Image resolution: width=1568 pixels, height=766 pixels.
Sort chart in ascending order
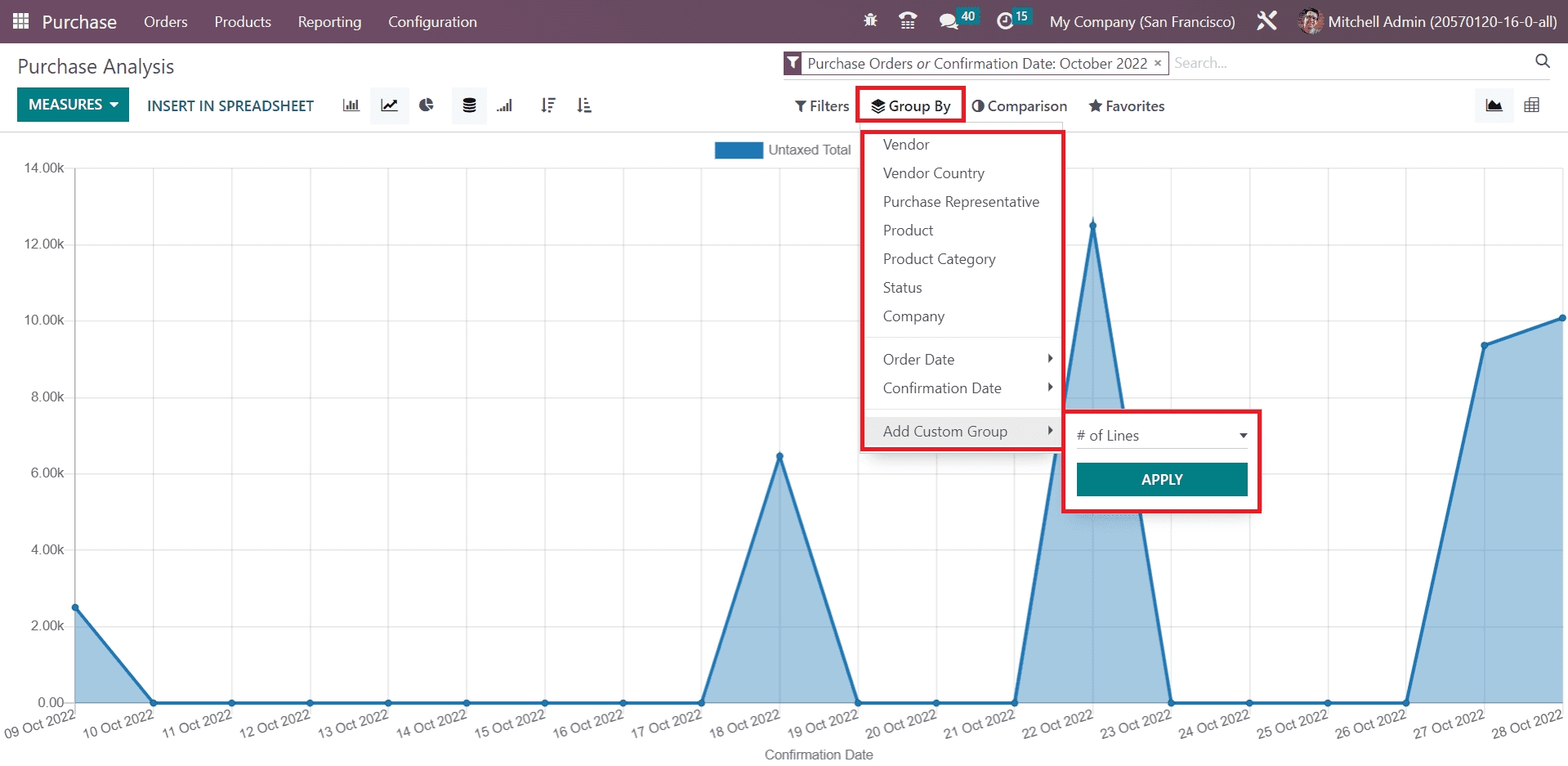coord(584,105)
